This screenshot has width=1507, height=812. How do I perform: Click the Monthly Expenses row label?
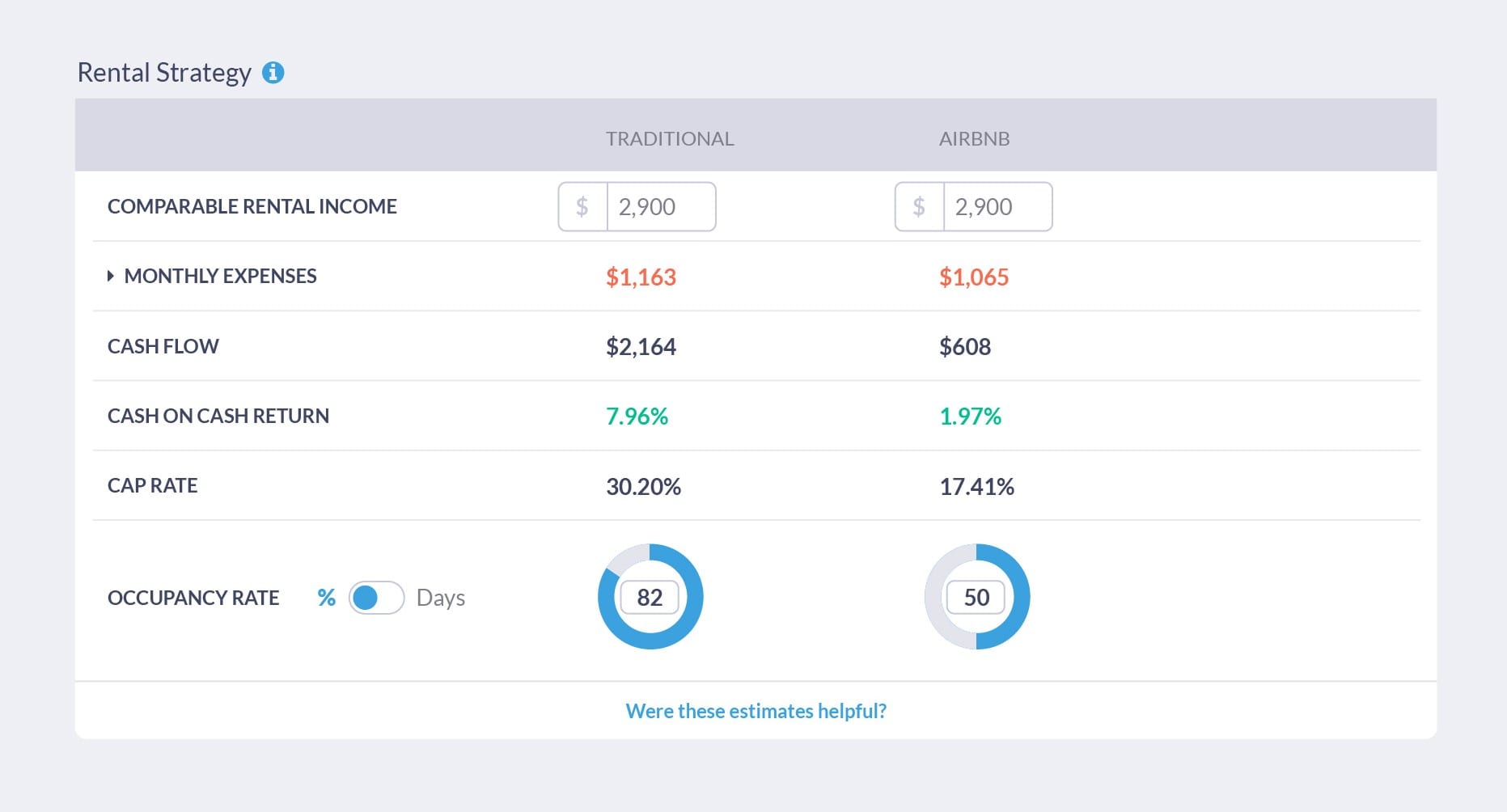tap(220, 277)
